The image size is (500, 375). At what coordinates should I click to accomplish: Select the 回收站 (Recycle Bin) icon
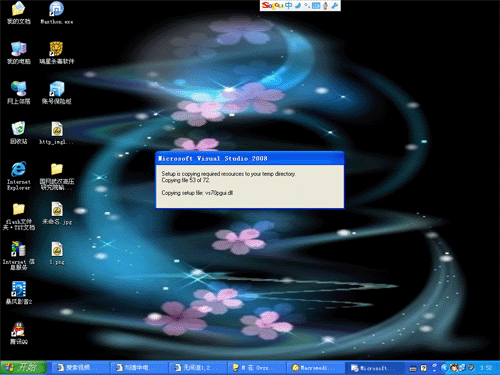click(x=19, y=133)
